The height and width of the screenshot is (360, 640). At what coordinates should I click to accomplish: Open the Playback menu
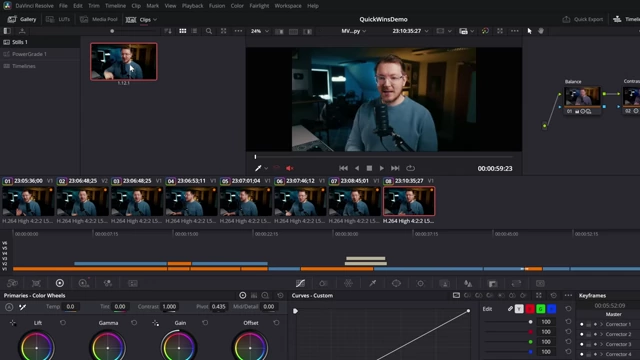click(193, 6)
